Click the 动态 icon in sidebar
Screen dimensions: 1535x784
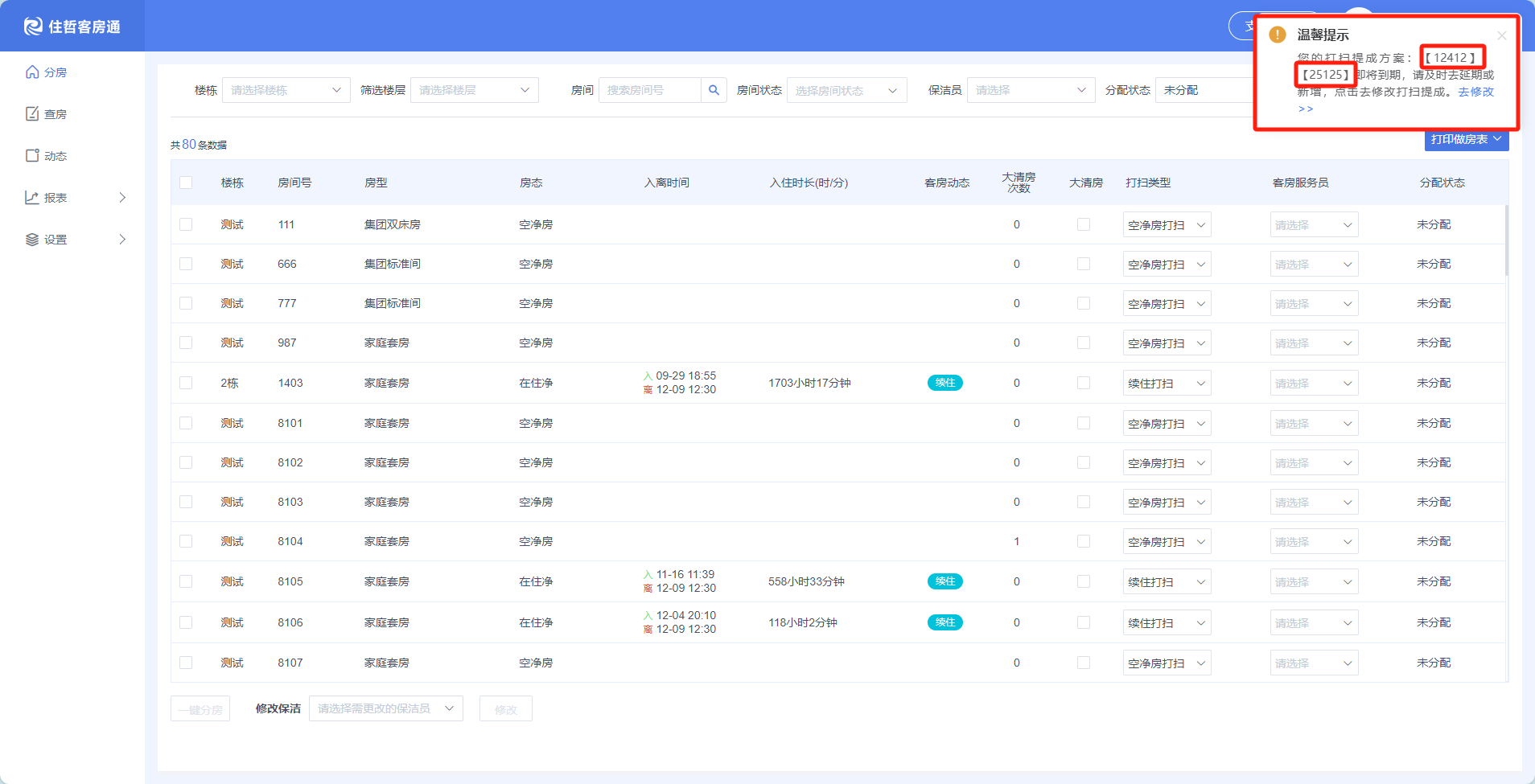(x=32, y=156)
